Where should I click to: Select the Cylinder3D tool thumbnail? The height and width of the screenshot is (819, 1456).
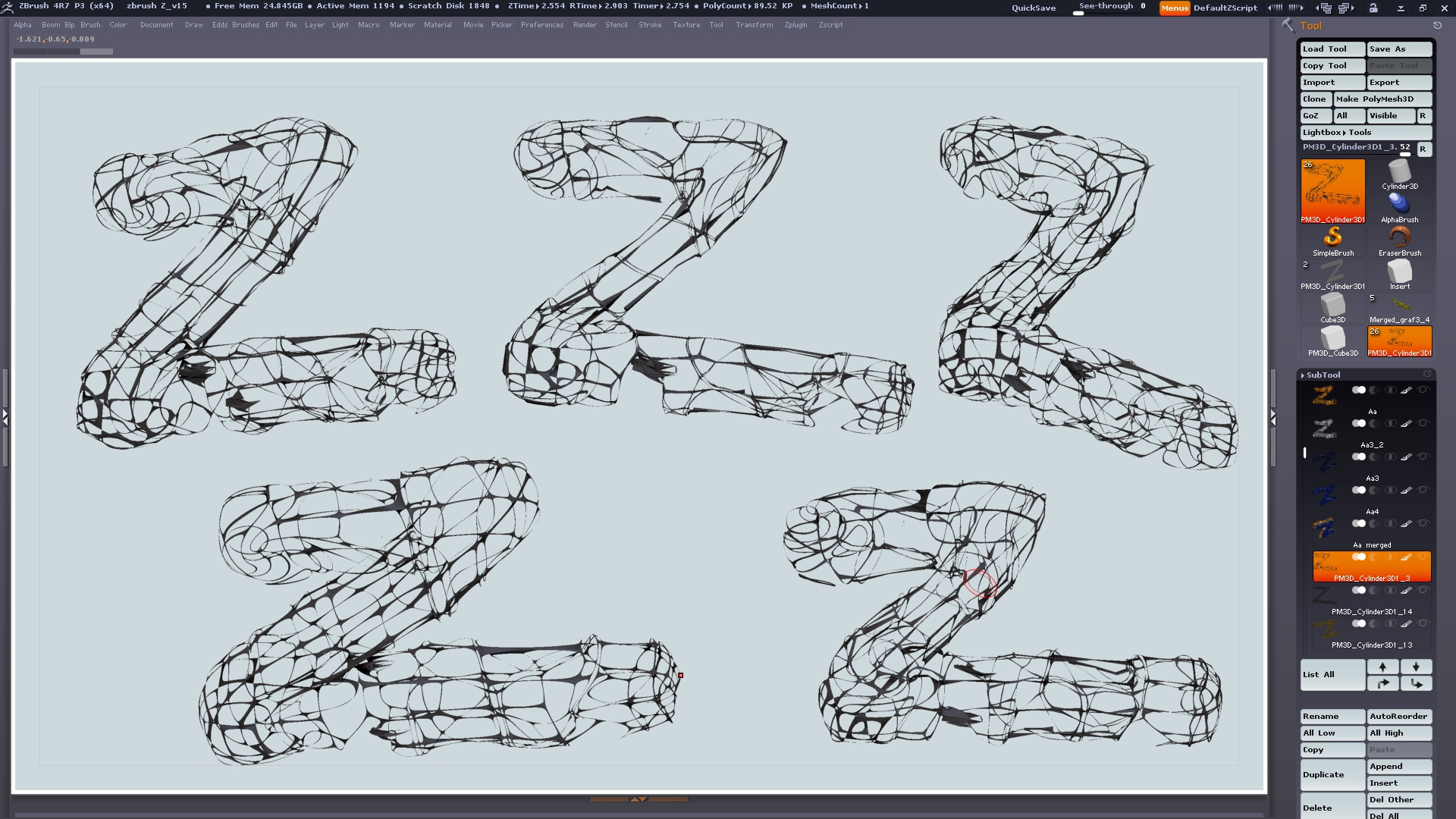[1399, 173]
